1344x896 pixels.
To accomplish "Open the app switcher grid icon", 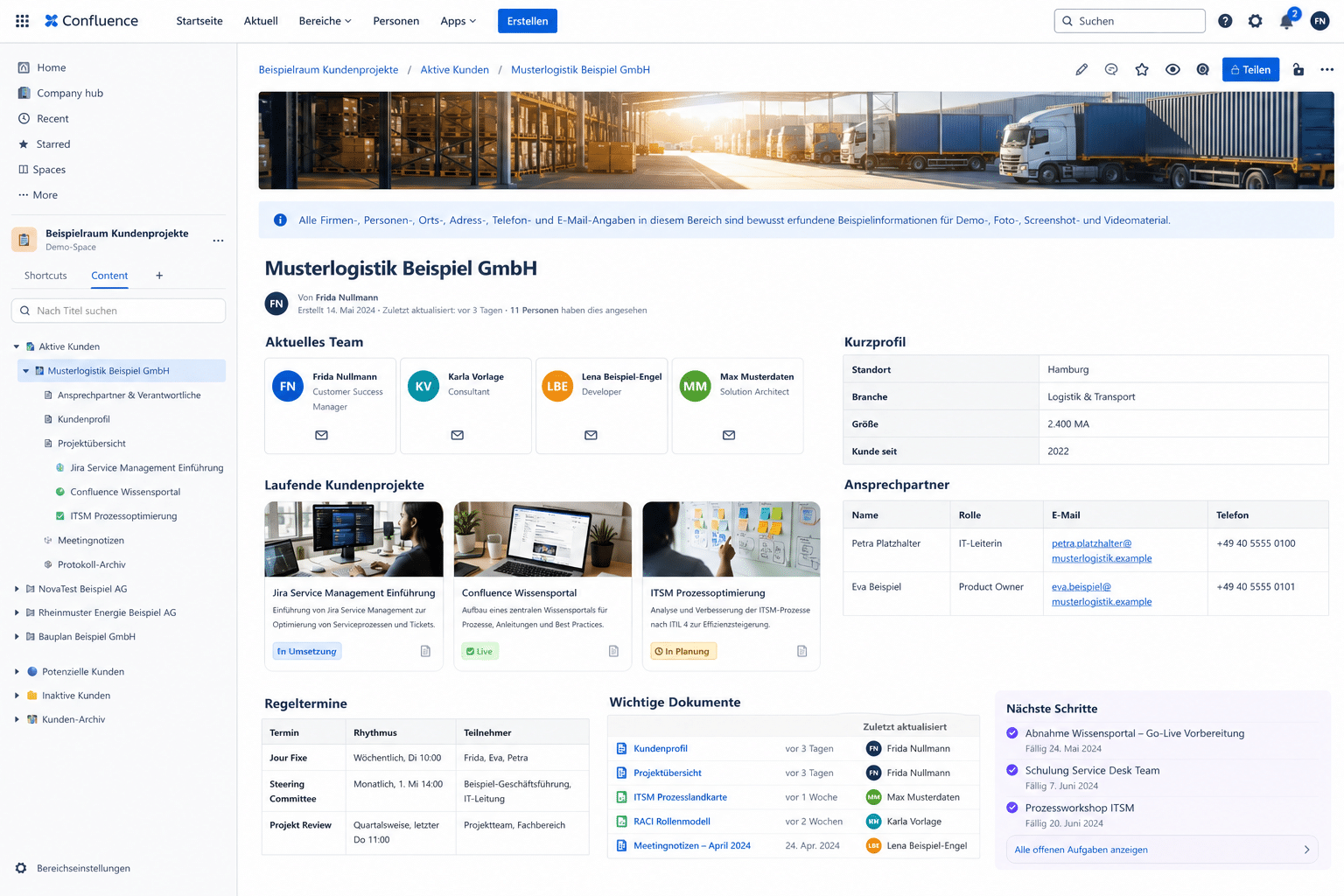I will [23, 21].
